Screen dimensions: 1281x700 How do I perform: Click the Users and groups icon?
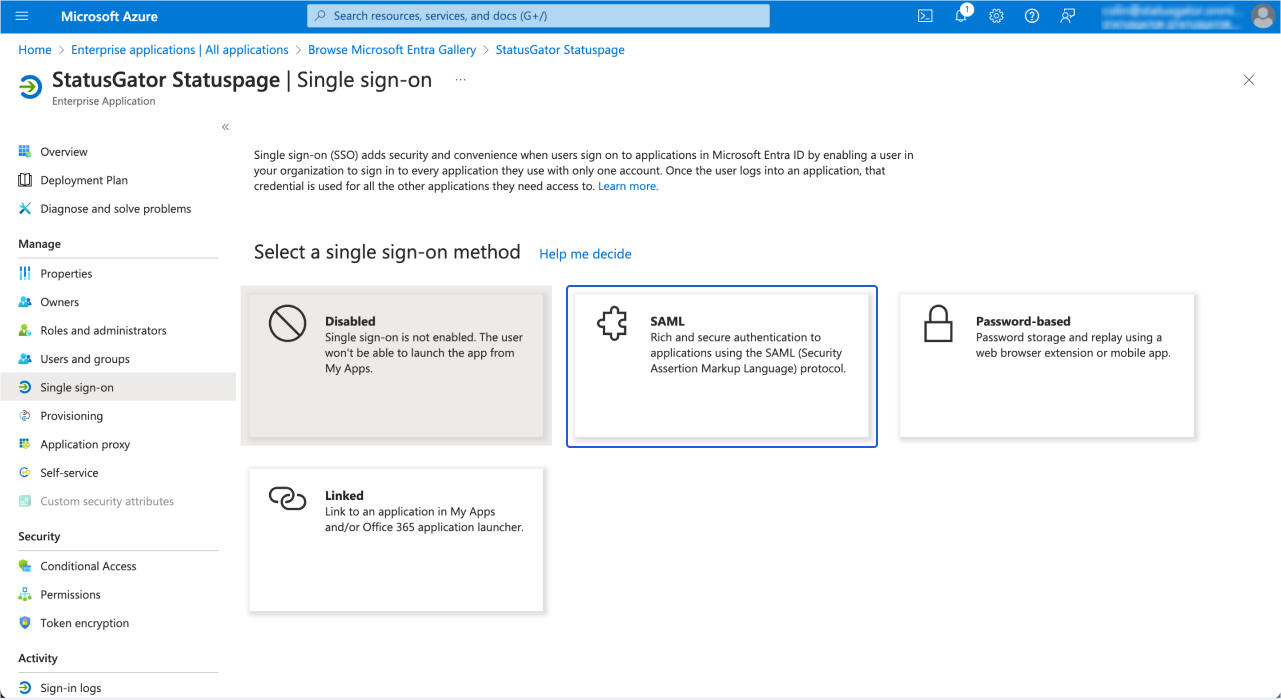pyautogui.click(x=25, y=359)
